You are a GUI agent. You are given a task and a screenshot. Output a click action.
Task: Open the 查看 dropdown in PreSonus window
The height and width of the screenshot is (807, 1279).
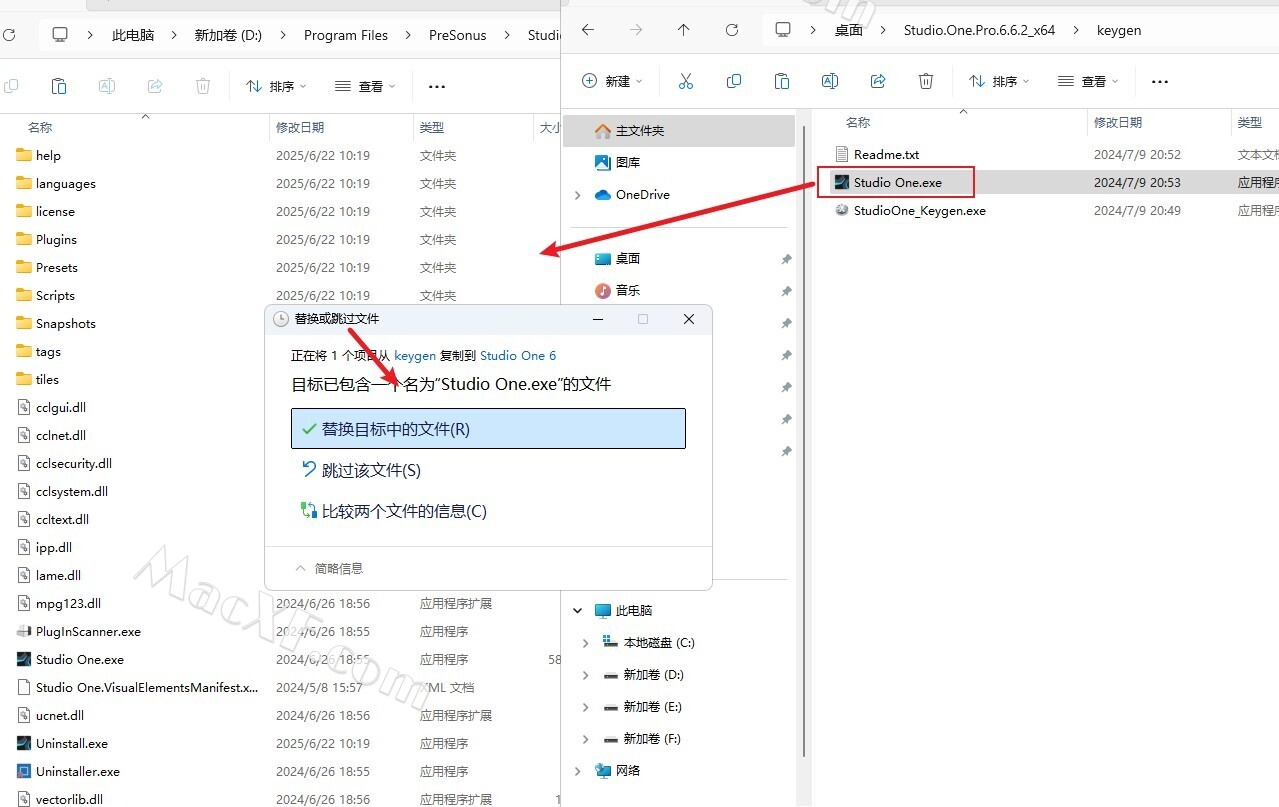(x=365, y=87)
